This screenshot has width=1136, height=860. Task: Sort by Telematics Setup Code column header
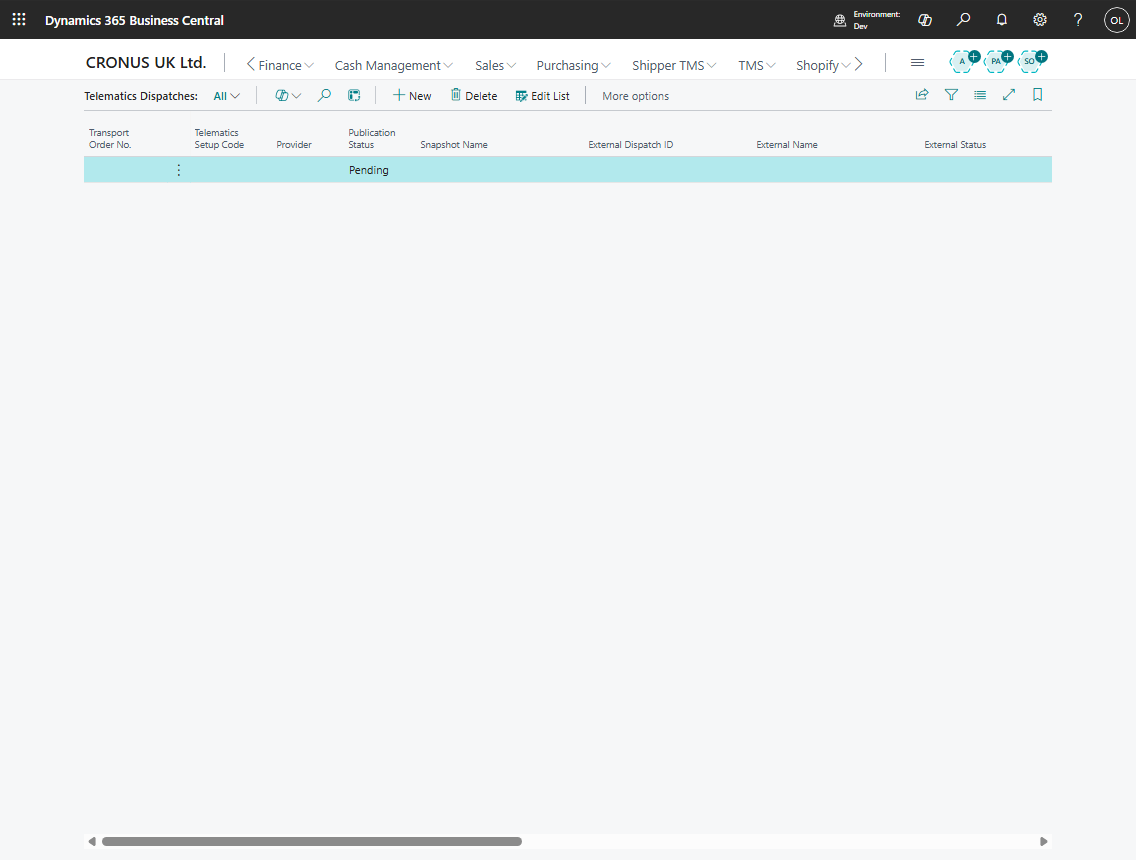219,138
